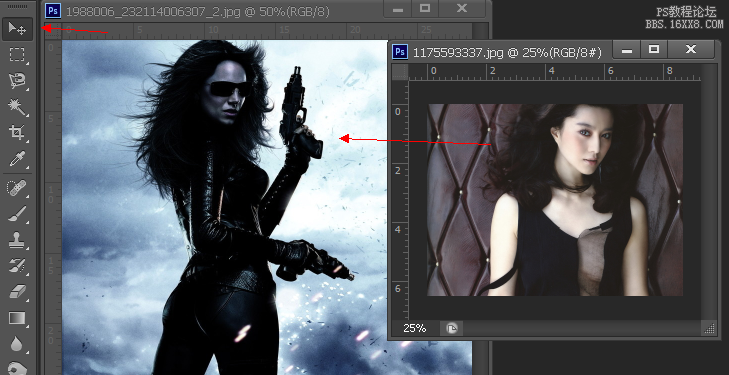Click the portrait photo in the small window
729x375 pixels.
555,200
